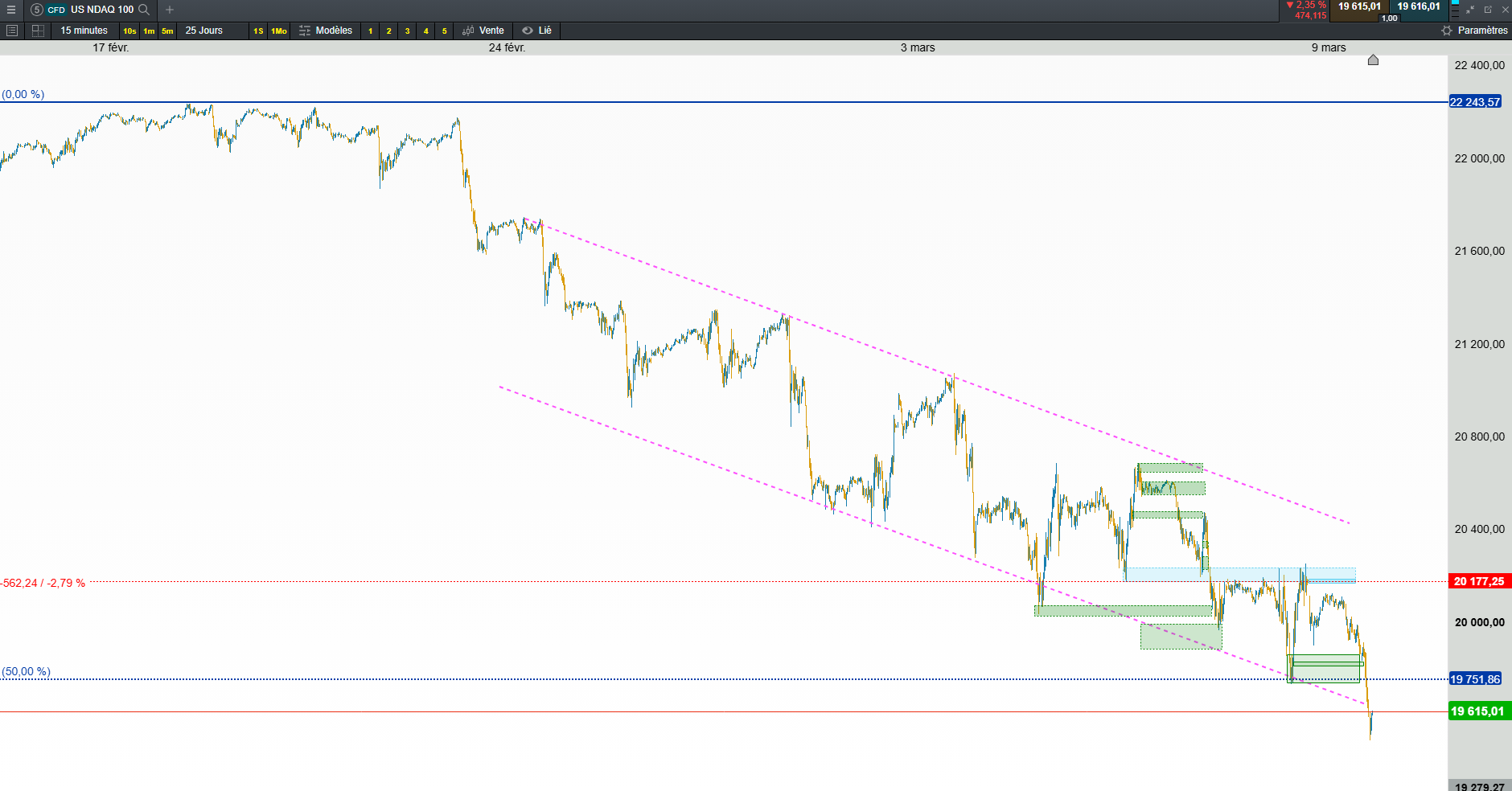Open the hamburger main menu
This screenshot has height=791, width=1512.
coord(11,10)
